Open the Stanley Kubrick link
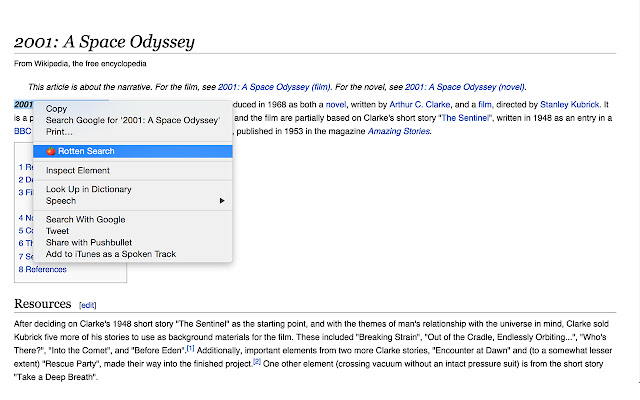Image resolution: width=640 pixels, height=400 pixels. pos(569,104)
